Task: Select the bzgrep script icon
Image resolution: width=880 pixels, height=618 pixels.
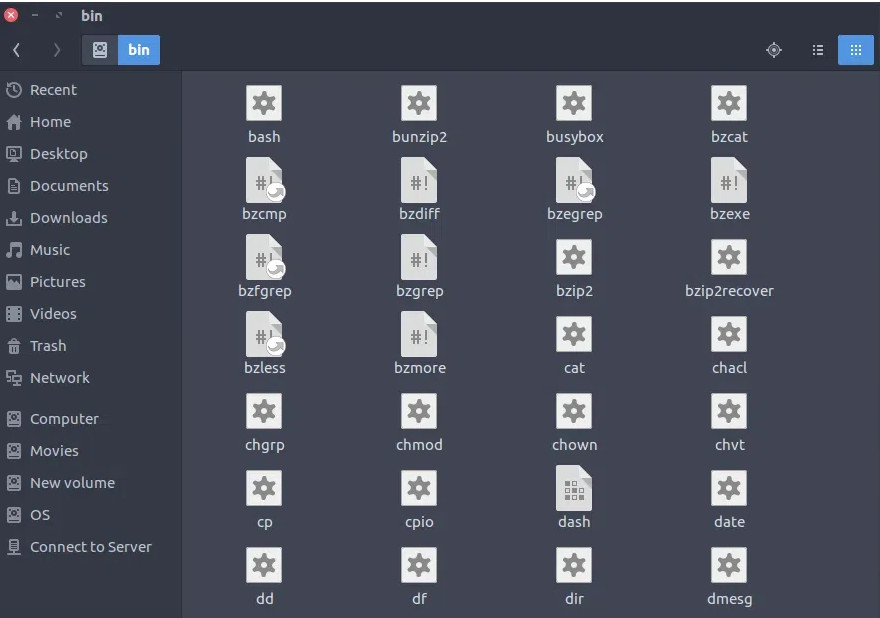Action: pos(419,257)
